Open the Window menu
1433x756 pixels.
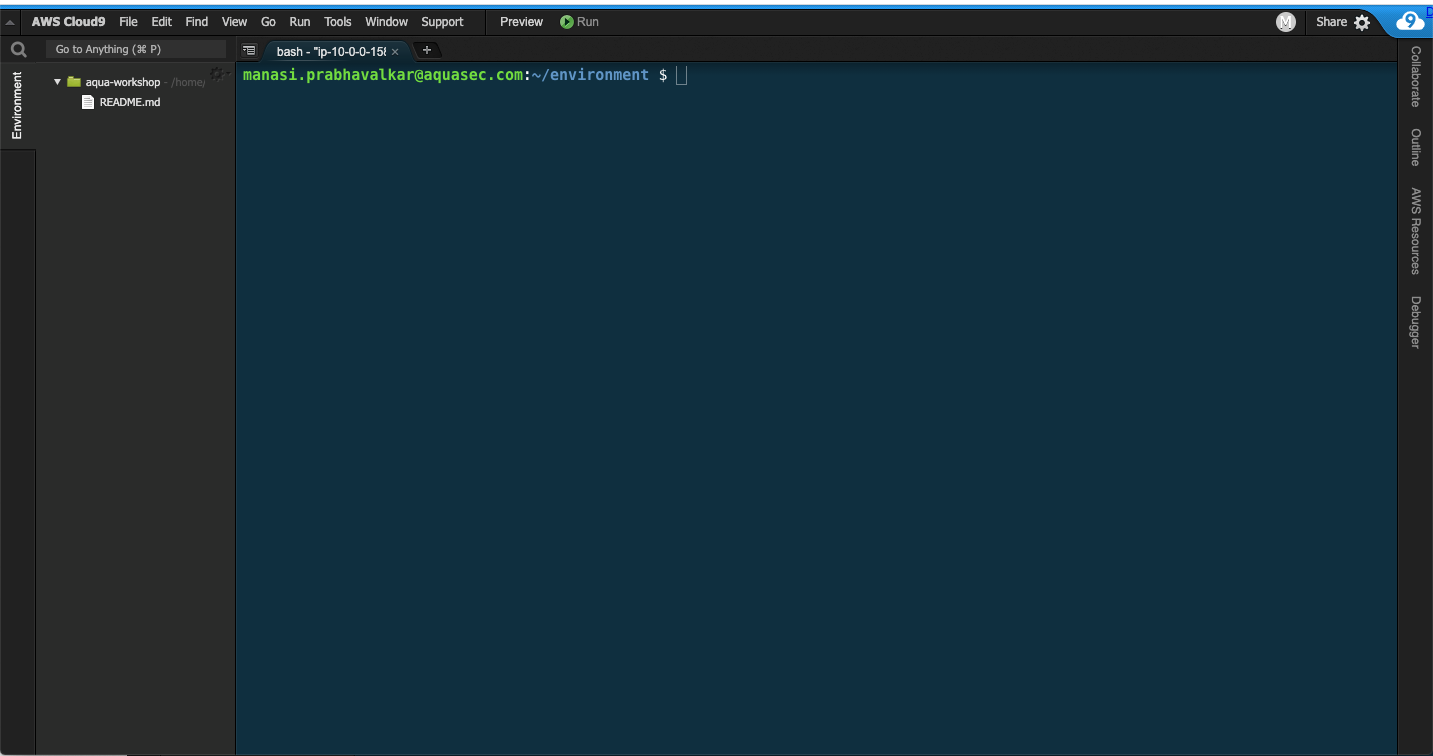pos(386,22)
